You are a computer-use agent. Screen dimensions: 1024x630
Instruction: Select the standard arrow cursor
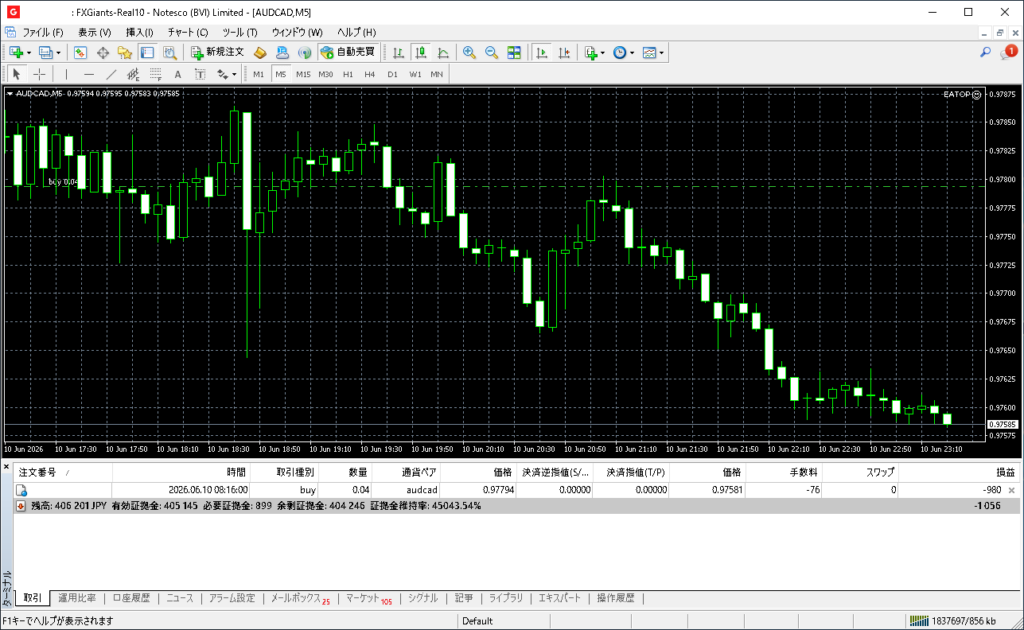click(x=17, y=74)
